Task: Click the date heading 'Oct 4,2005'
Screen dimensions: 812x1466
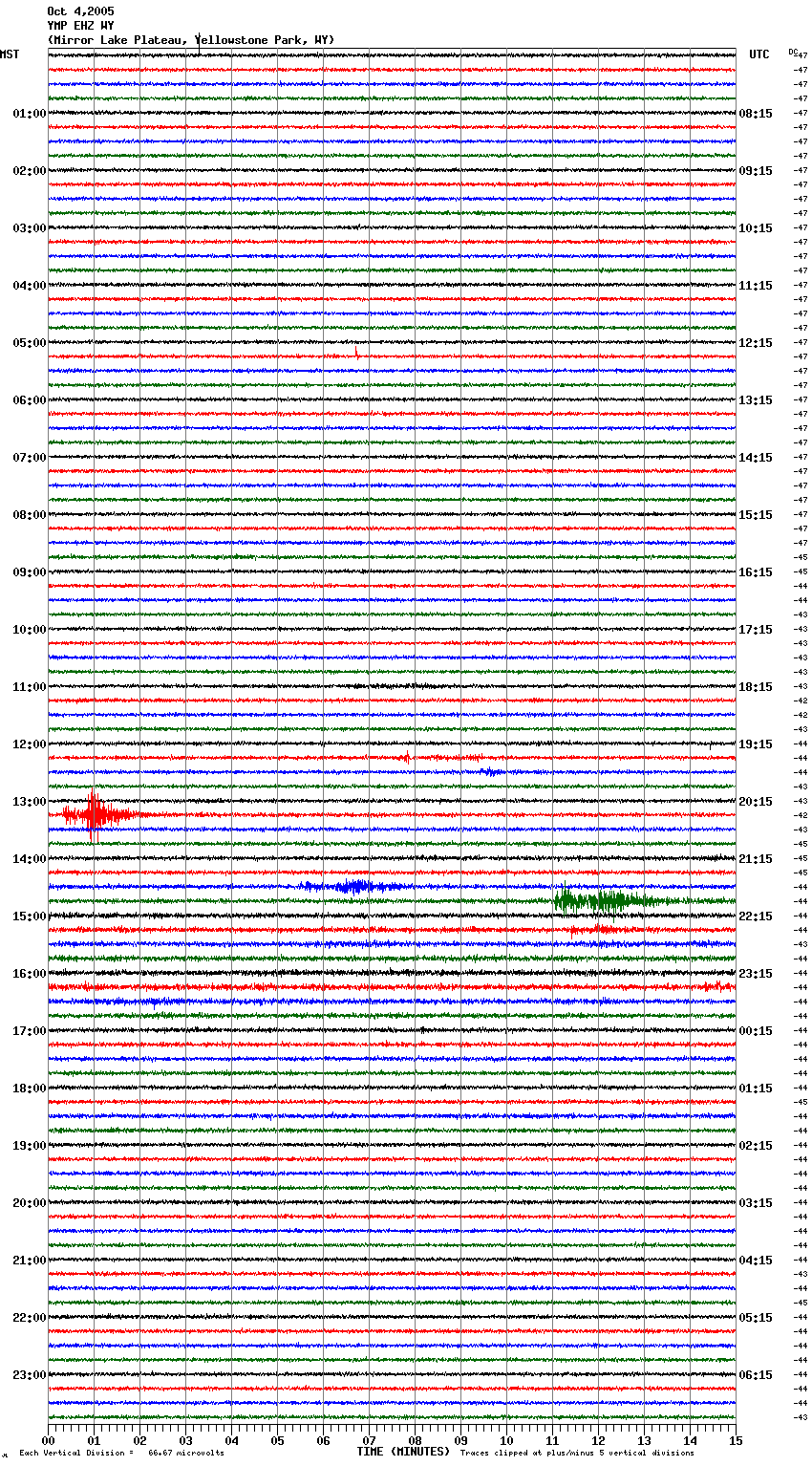Action: [80, 11]
